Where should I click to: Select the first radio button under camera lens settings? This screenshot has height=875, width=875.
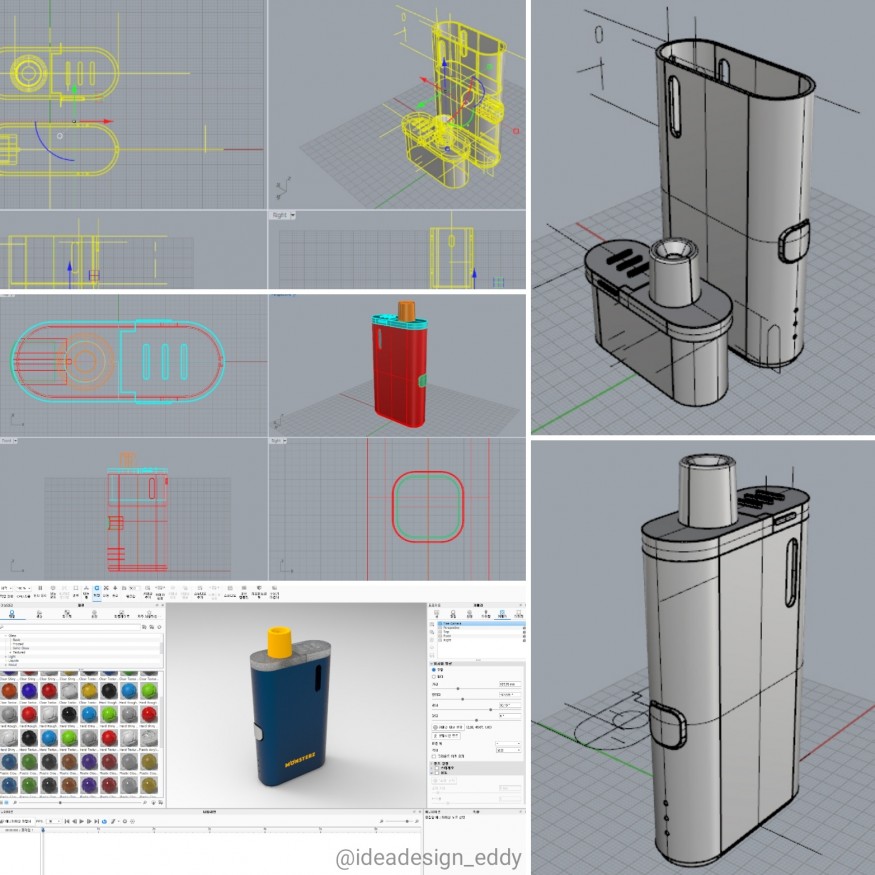[x=432, y=670]
